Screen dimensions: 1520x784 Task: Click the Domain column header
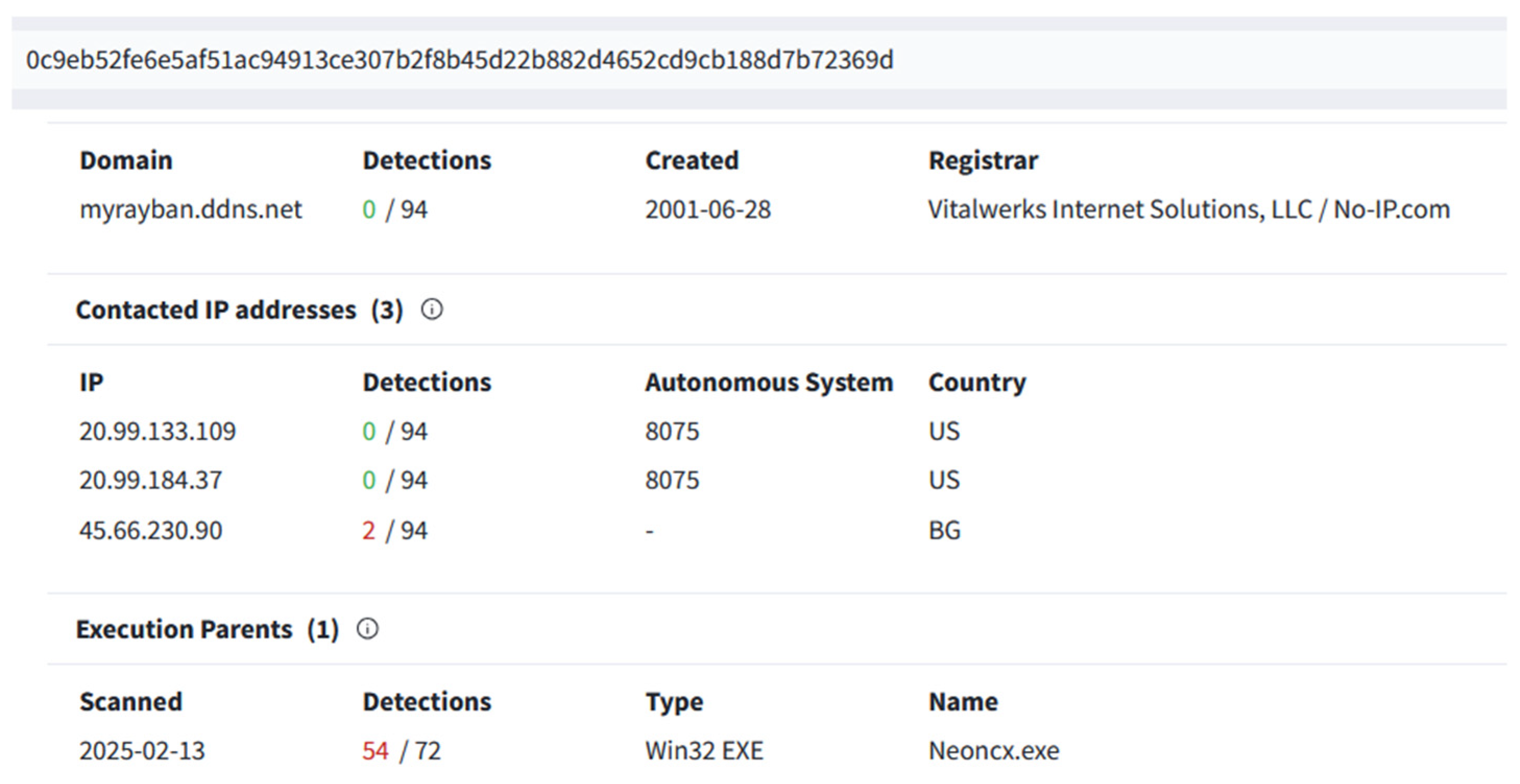click(126, 161)
